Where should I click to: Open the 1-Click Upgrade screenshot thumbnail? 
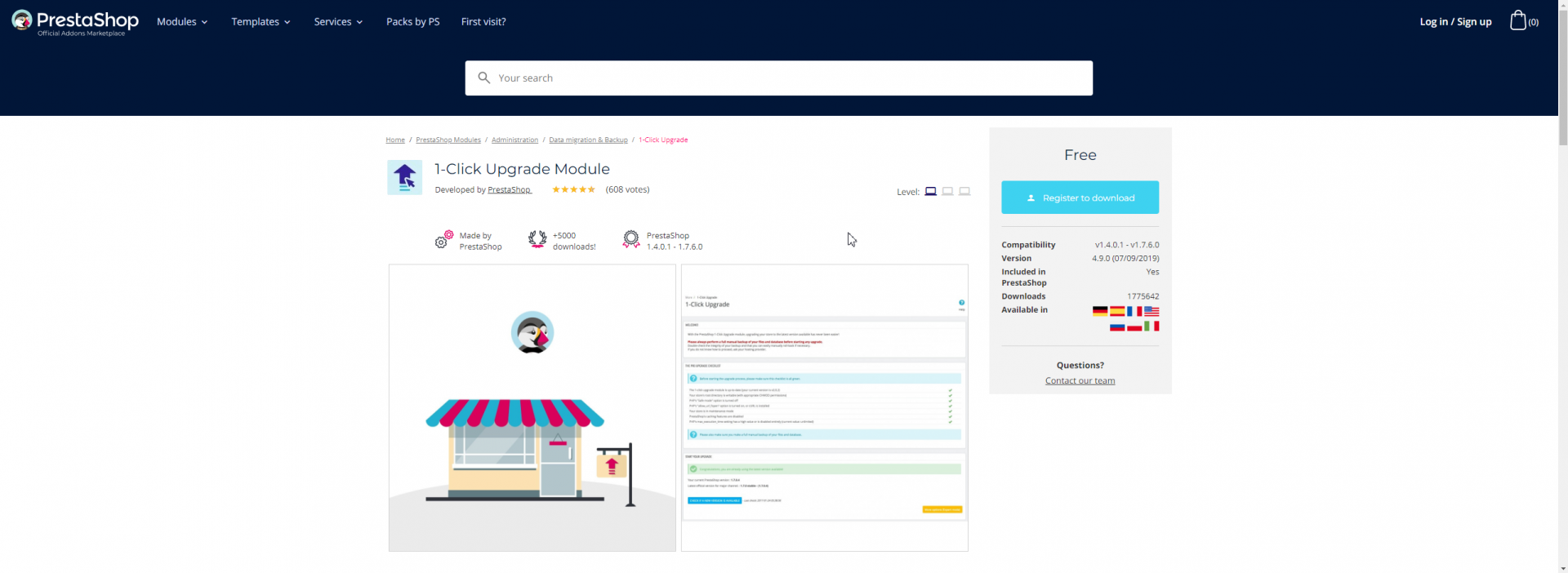tap(825, 407)
